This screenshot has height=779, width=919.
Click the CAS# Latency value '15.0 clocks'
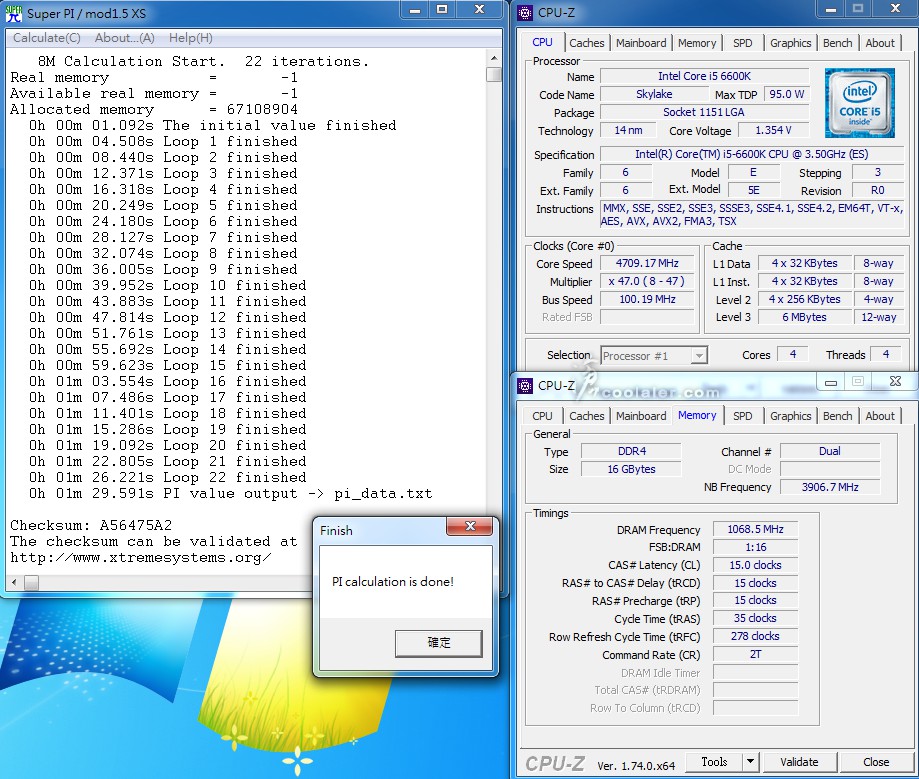(755, 566)
